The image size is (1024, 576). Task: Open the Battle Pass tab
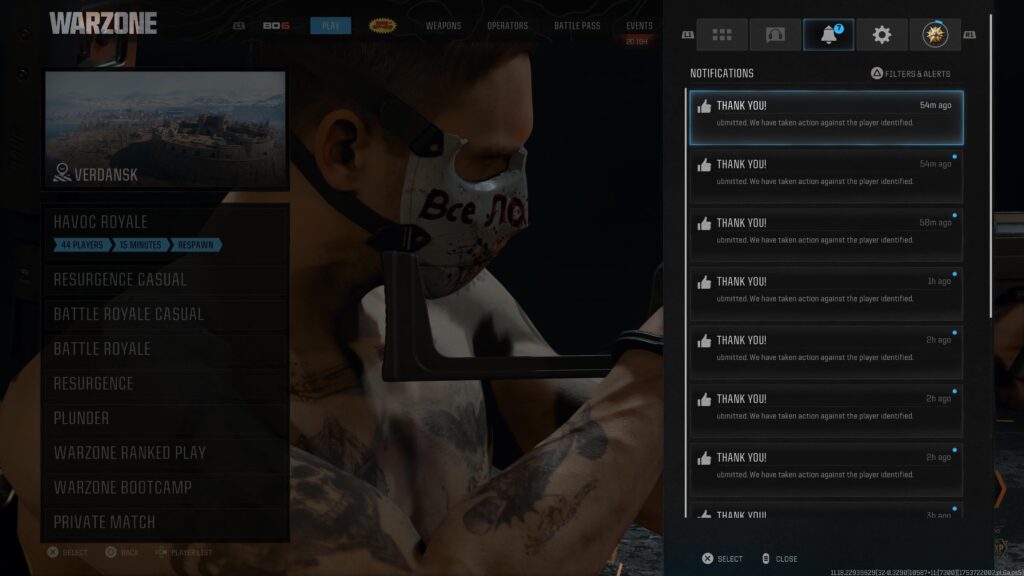pos(577,25)
